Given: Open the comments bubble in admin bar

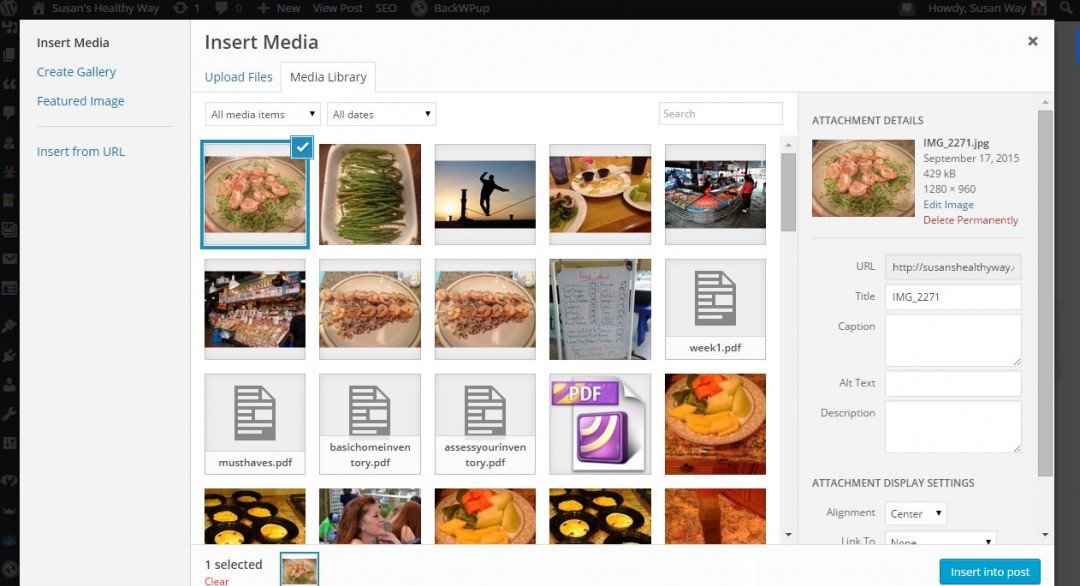Looking at the screenshot, I should 222,8.
